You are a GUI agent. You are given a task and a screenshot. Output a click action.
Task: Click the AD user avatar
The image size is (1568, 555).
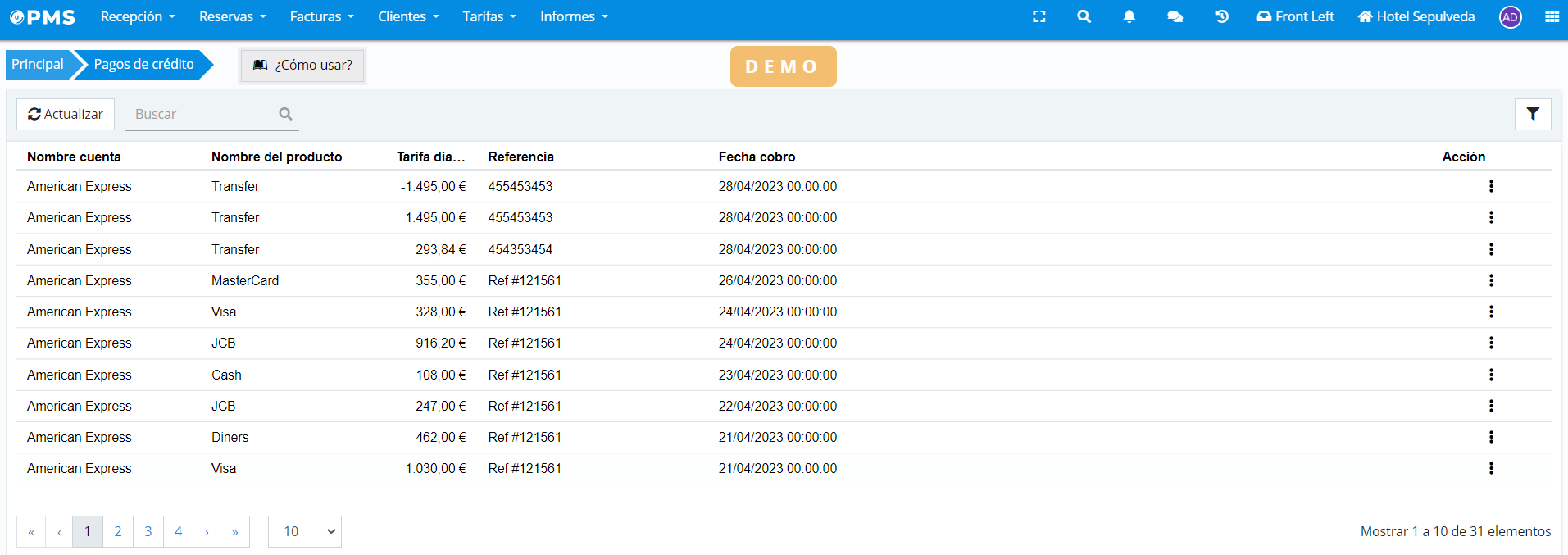[x=1510, y=17]
